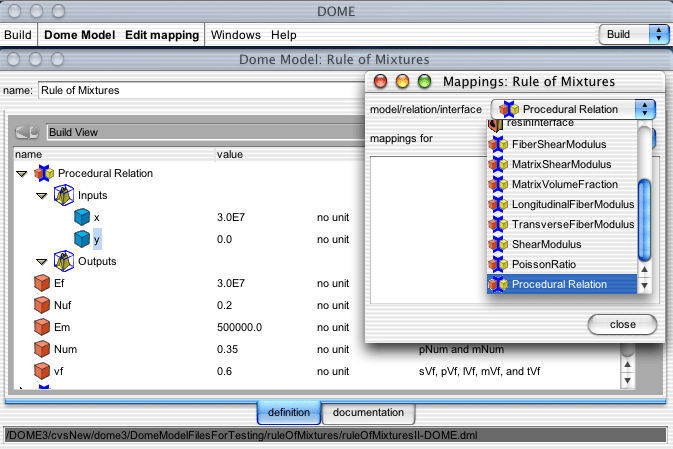Screen dimensions: 673x449
Task: Collapse the Outputs node
Action: tap(42, 262)
